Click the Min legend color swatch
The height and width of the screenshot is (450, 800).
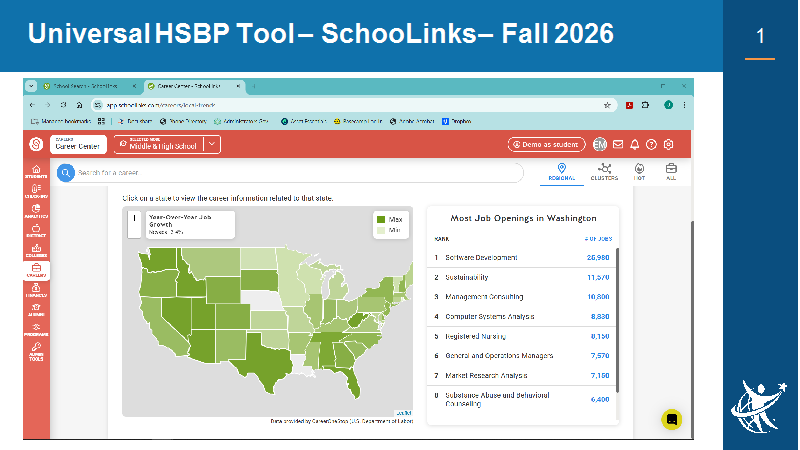[381, 231]
